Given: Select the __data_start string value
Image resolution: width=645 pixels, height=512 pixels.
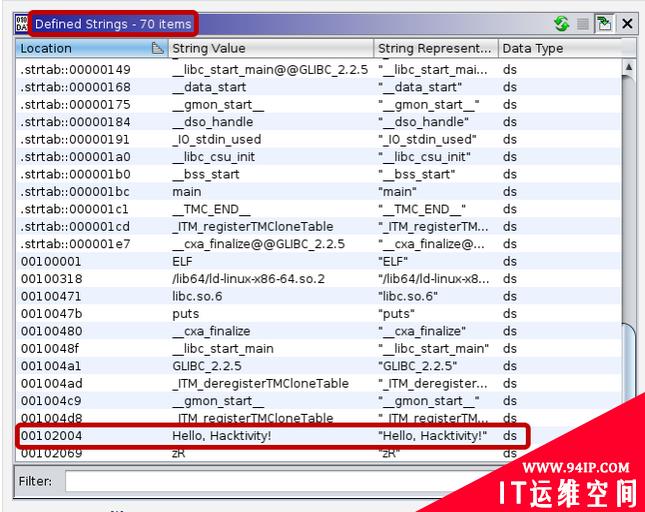Looking at the screenshot, I should pos(209,87).
